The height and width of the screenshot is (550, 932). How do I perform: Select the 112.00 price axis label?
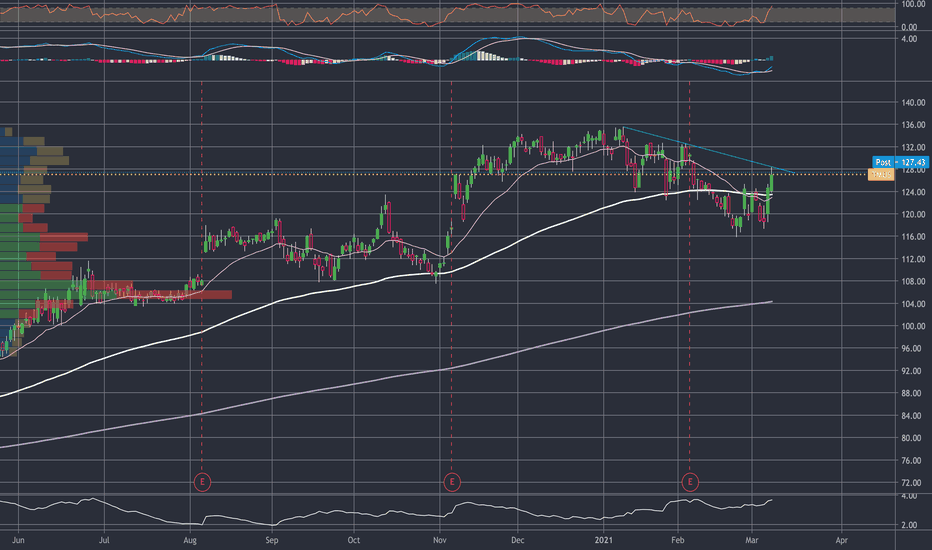[x=913, y=259]
